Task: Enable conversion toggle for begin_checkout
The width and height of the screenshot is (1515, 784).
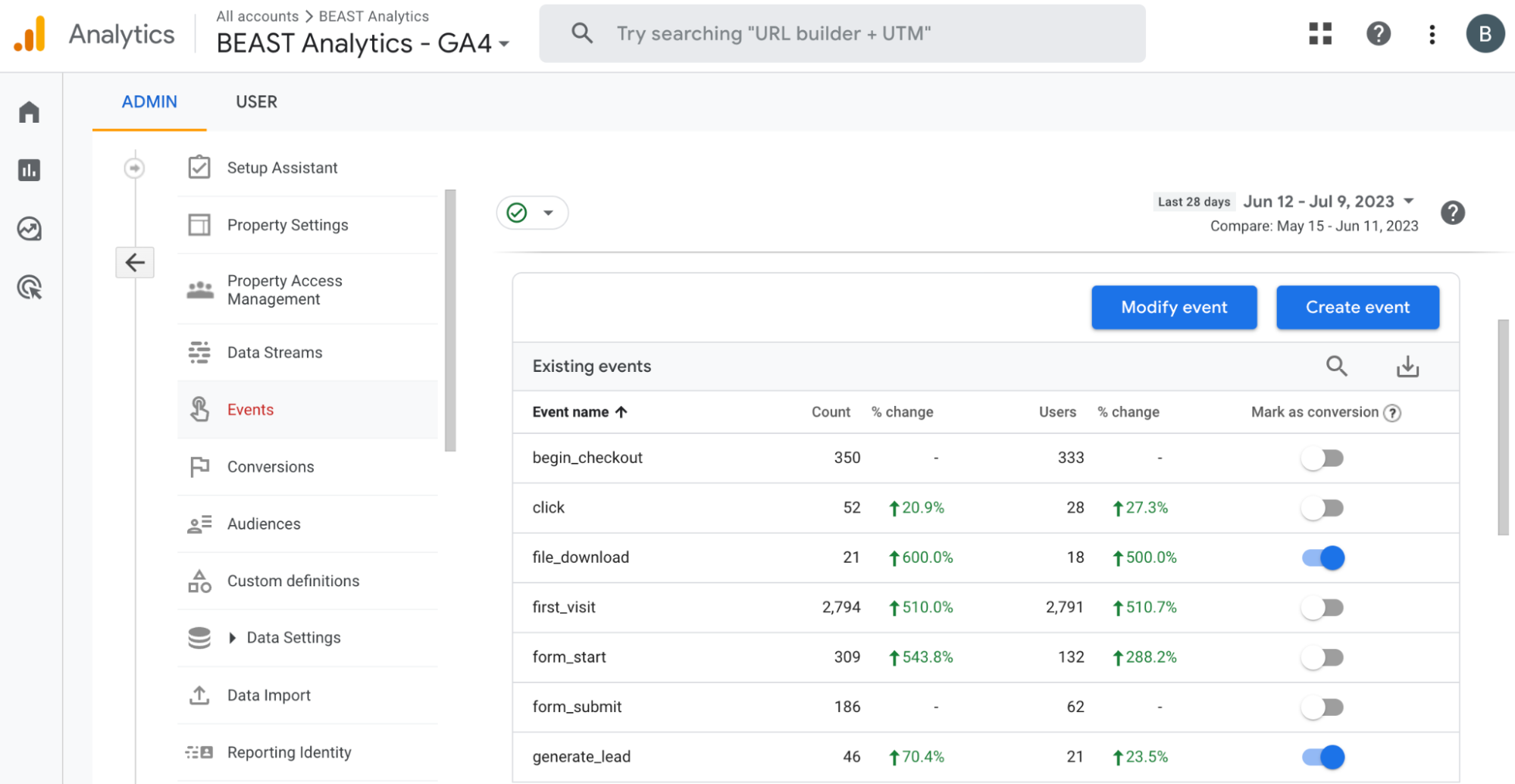Action: tap(1322, 458)
